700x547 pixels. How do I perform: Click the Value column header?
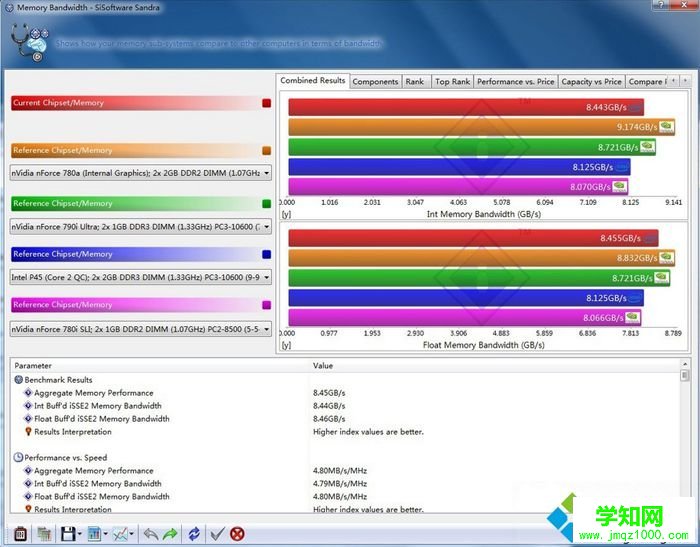point(495,366)
